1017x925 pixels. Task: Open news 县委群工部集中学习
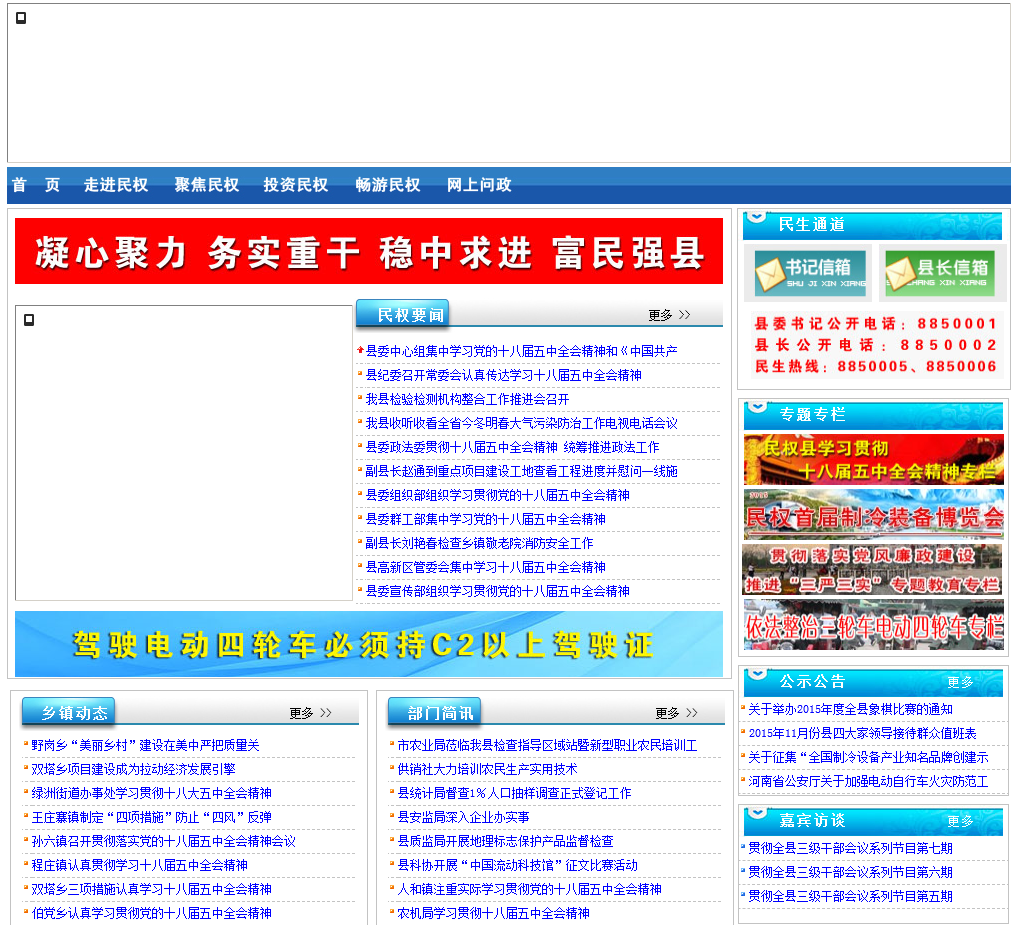click(486, 520)
